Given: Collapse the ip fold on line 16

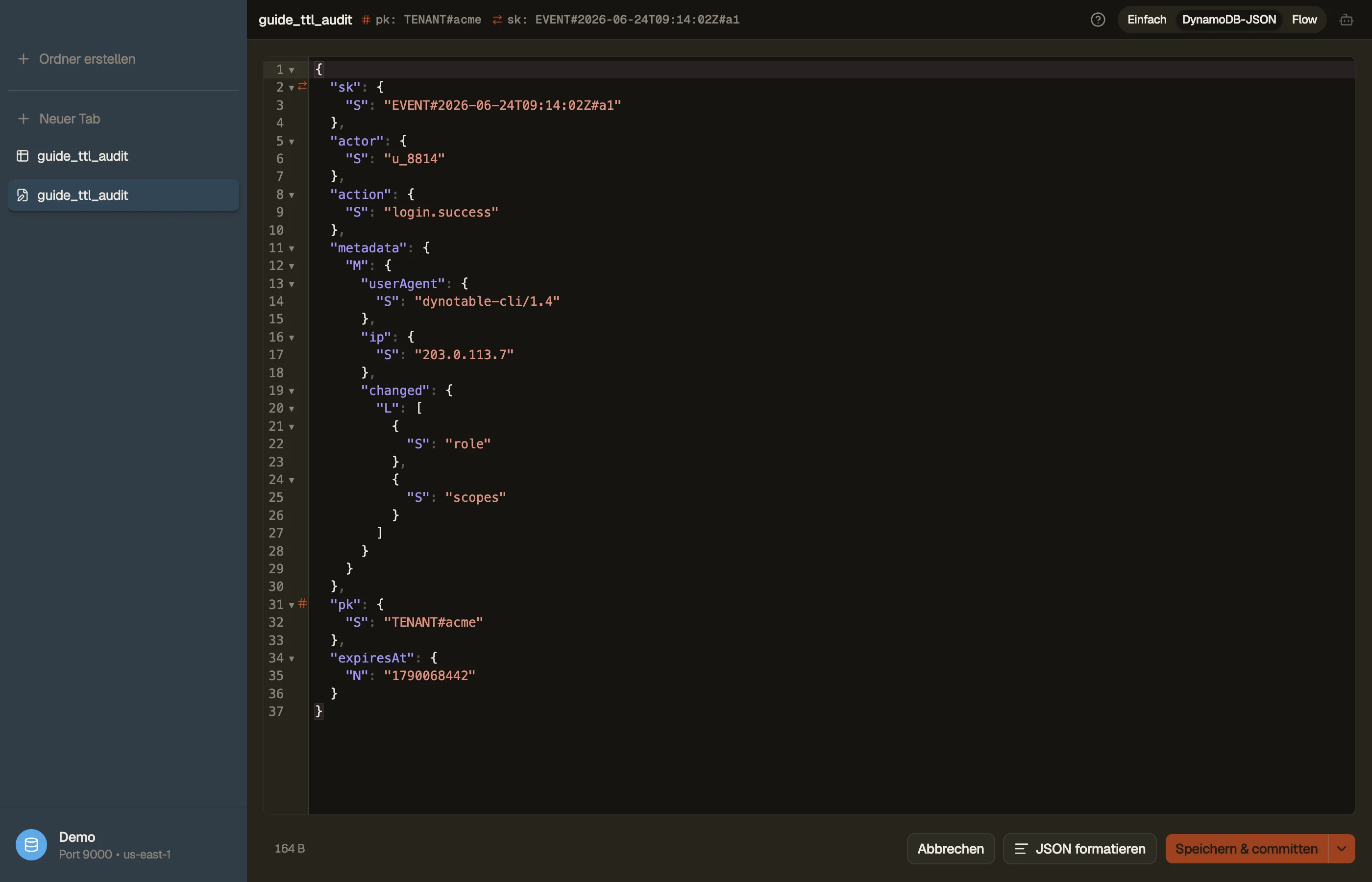Looking at the screenshot, I should pyautogui.click(x=292, y=337).
